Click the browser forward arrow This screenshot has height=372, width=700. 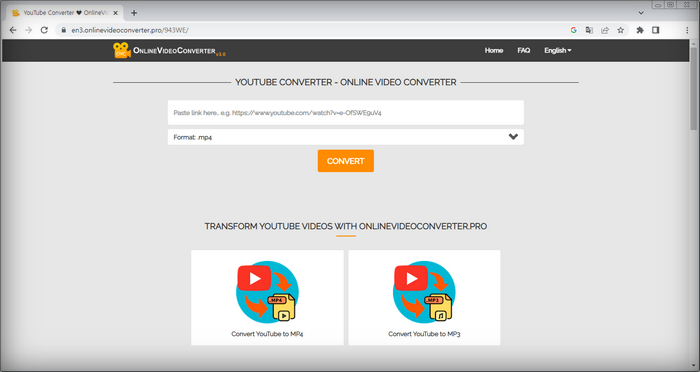(x=29, y=30)
